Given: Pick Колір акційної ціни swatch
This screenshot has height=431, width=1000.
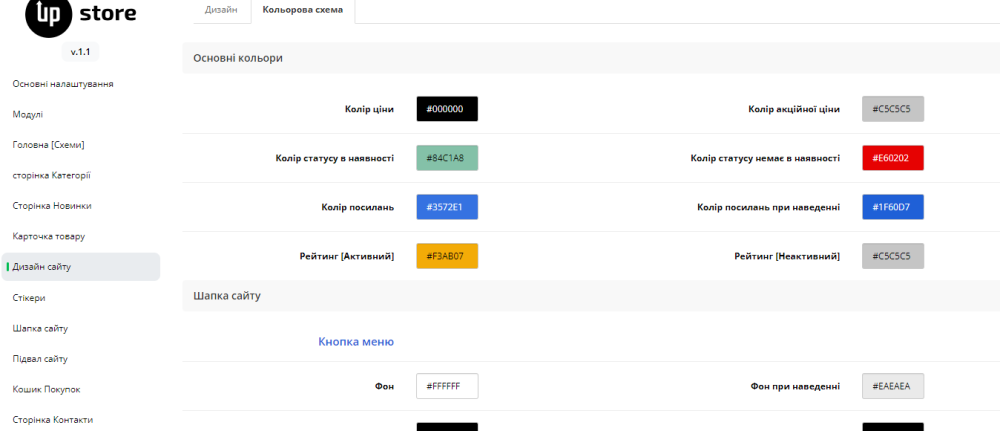Looking at the screenshot, I should 893,109.
